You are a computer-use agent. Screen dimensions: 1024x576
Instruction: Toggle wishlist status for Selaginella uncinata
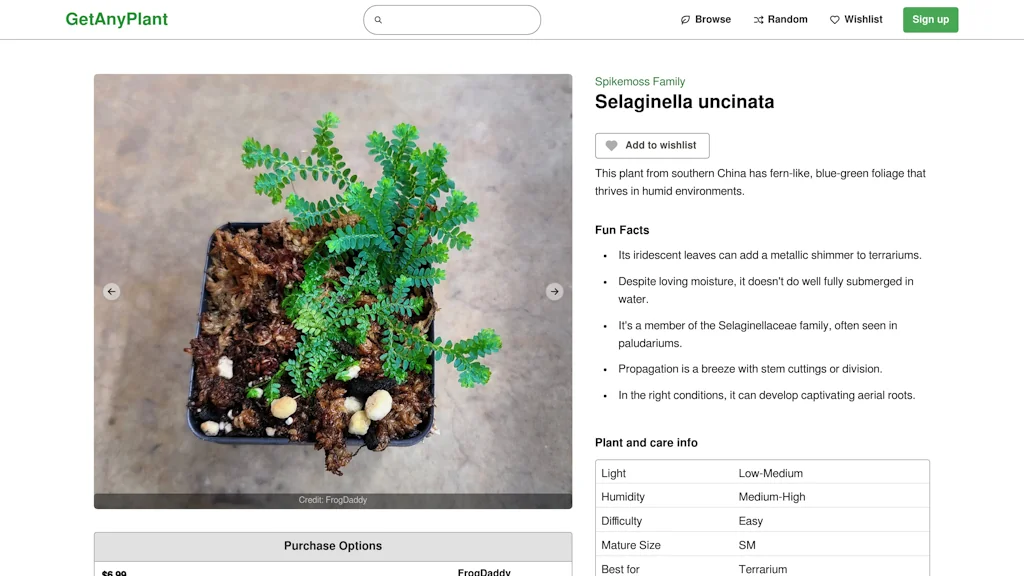coord(652,145)
